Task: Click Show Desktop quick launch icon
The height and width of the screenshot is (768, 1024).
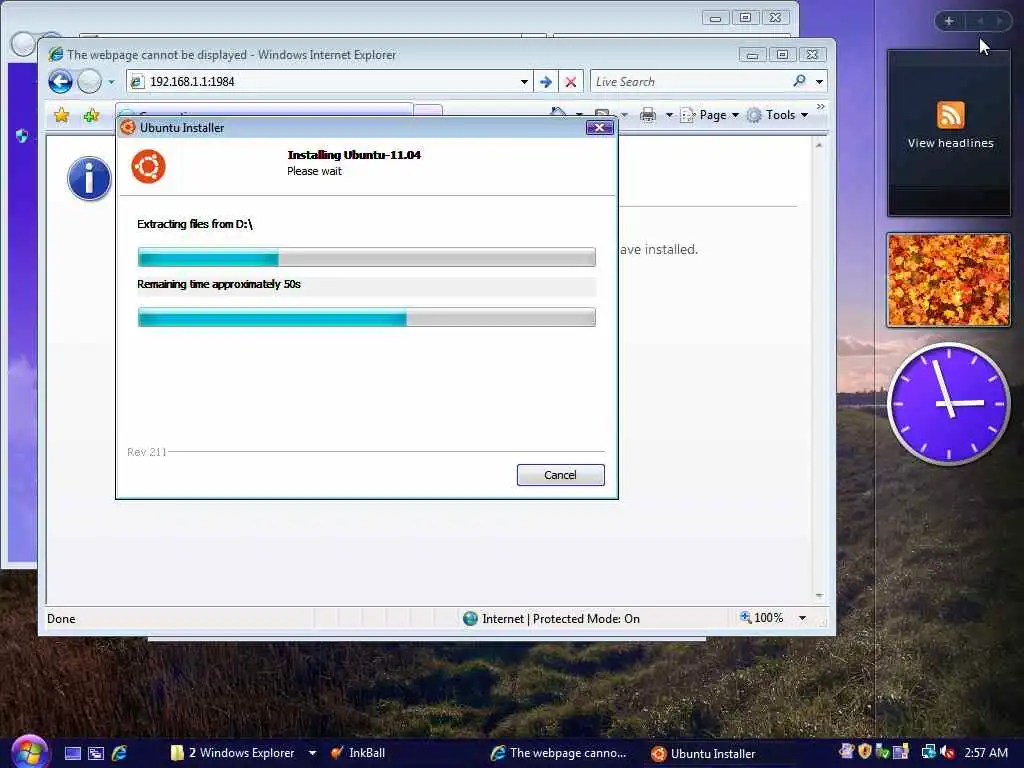Action: 72,754
